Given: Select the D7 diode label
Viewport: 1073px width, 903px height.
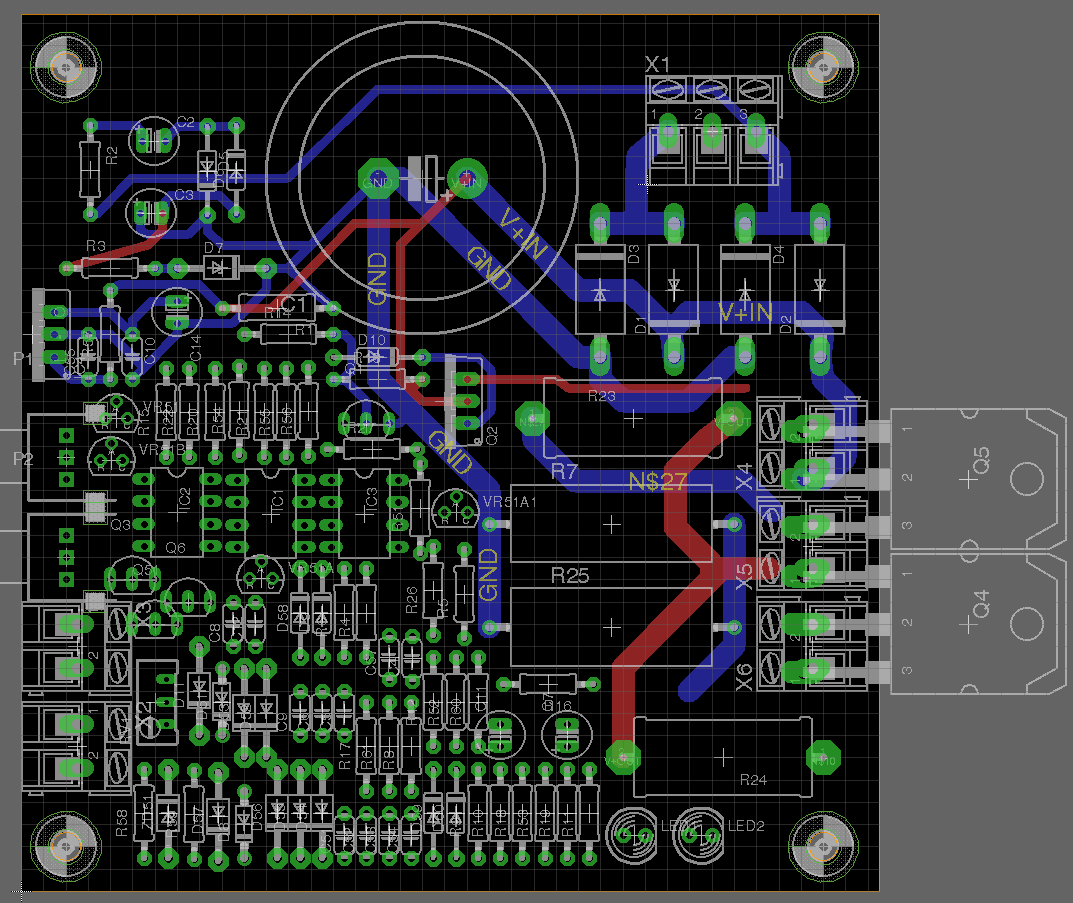Looking at the screenshot, I should pyautogui.click(x=214, y=248).
